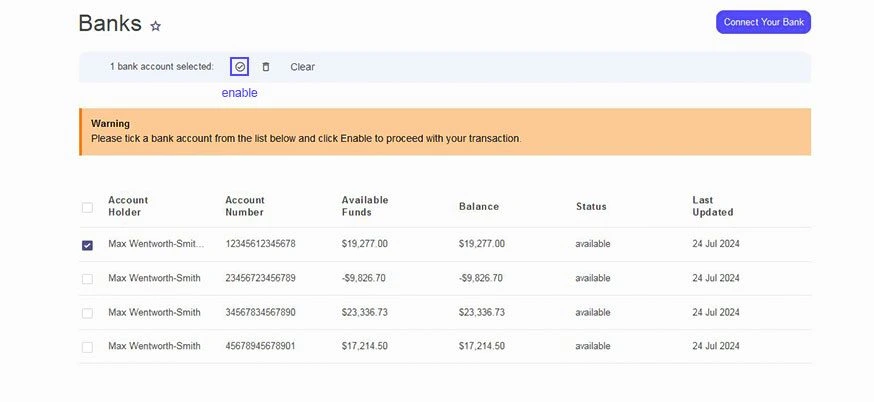Sort by the Account Holder column header
The height and width of the screenshot is (402, 874).
pyautogui.click(x=128, y=206)
